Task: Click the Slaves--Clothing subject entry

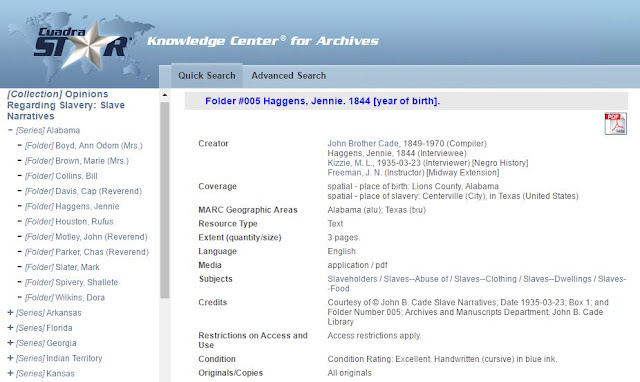Action: click(x=485, y=279)
